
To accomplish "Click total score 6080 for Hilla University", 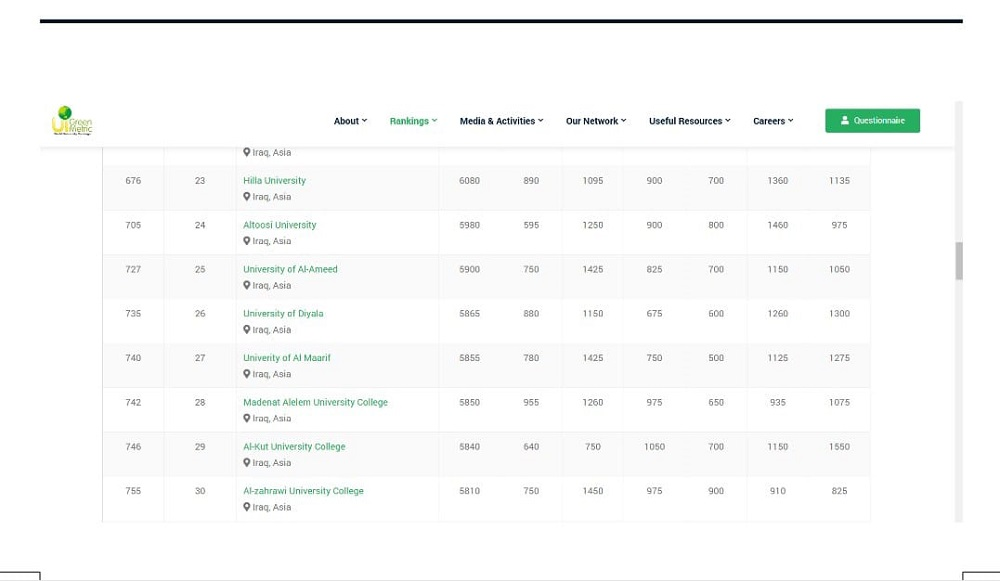I will click(469, 180).
